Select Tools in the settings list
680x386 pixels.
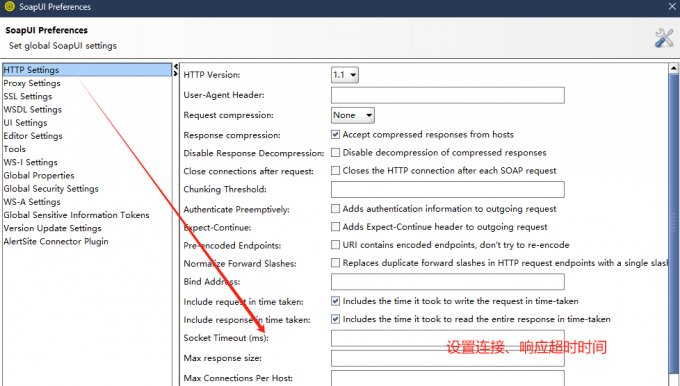click(14, 149)
